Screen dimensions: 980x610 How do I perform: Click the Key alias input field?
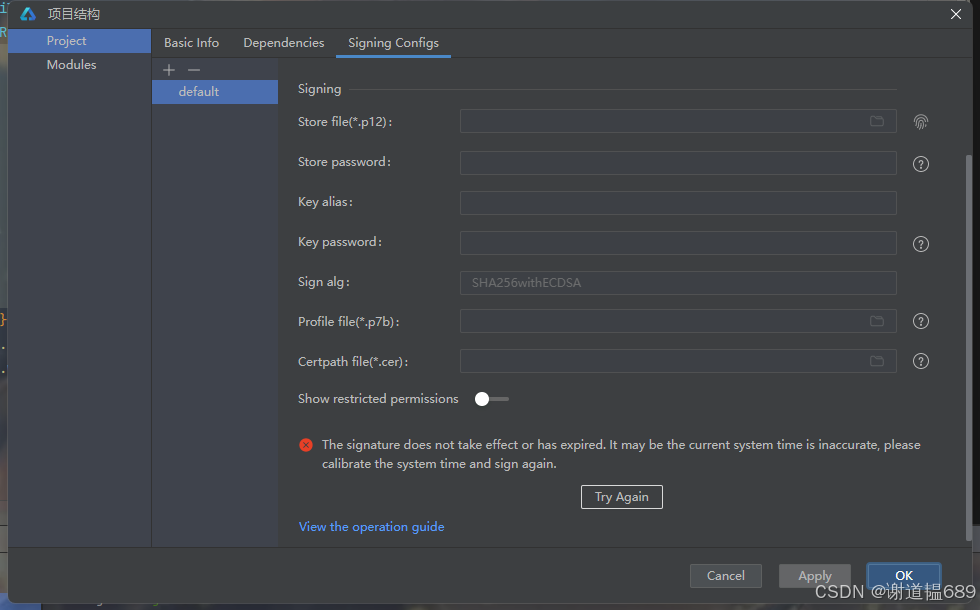pyautogui.click(x=677, y=203)
